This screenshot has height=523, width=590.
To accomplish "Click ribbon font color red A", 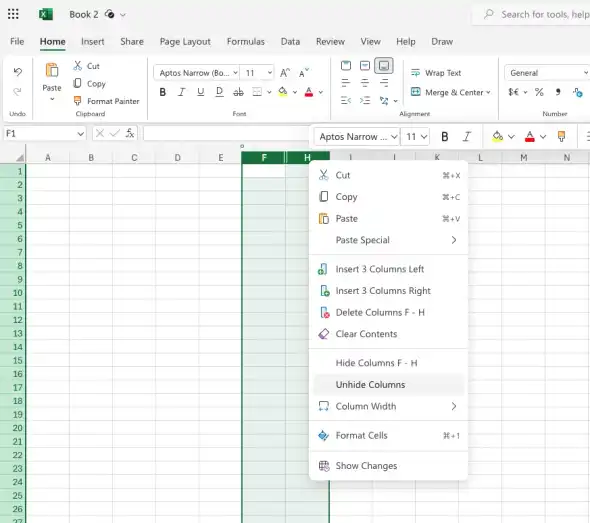I will coord(309,92).
